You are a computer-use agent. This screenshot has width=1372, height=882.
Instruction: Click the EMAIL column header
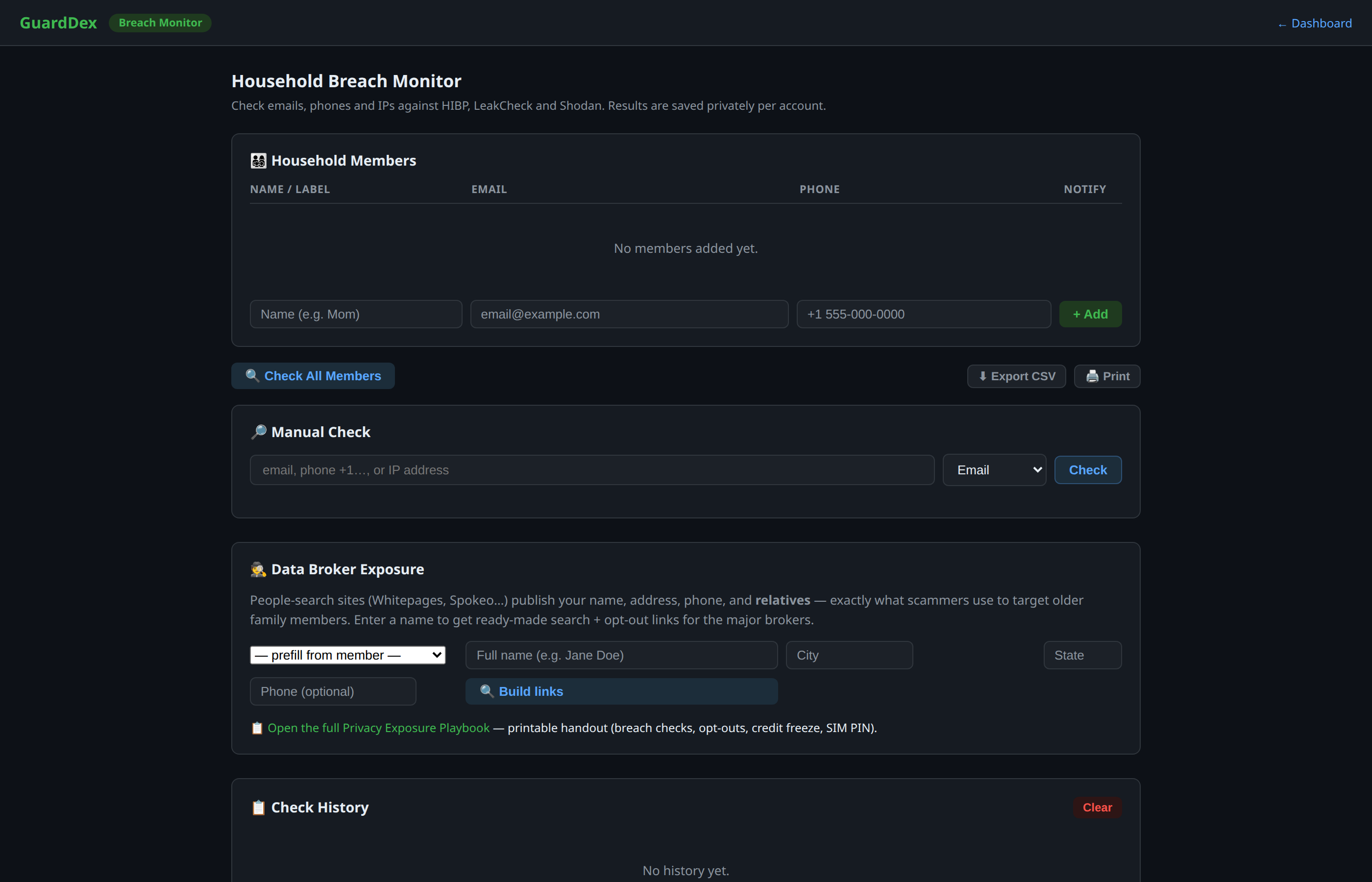point(489,189)
